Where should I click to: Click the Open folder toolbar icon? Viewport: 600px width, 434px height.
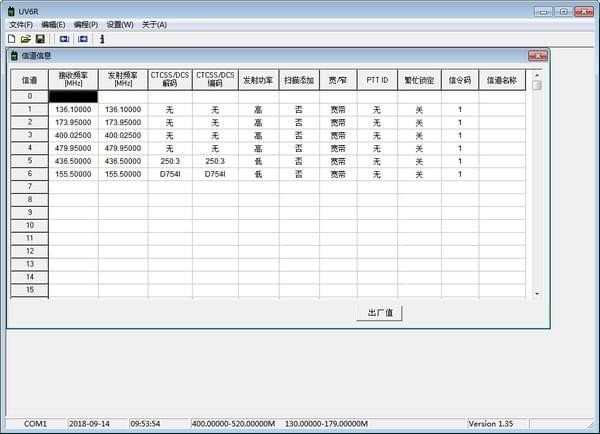26,39
